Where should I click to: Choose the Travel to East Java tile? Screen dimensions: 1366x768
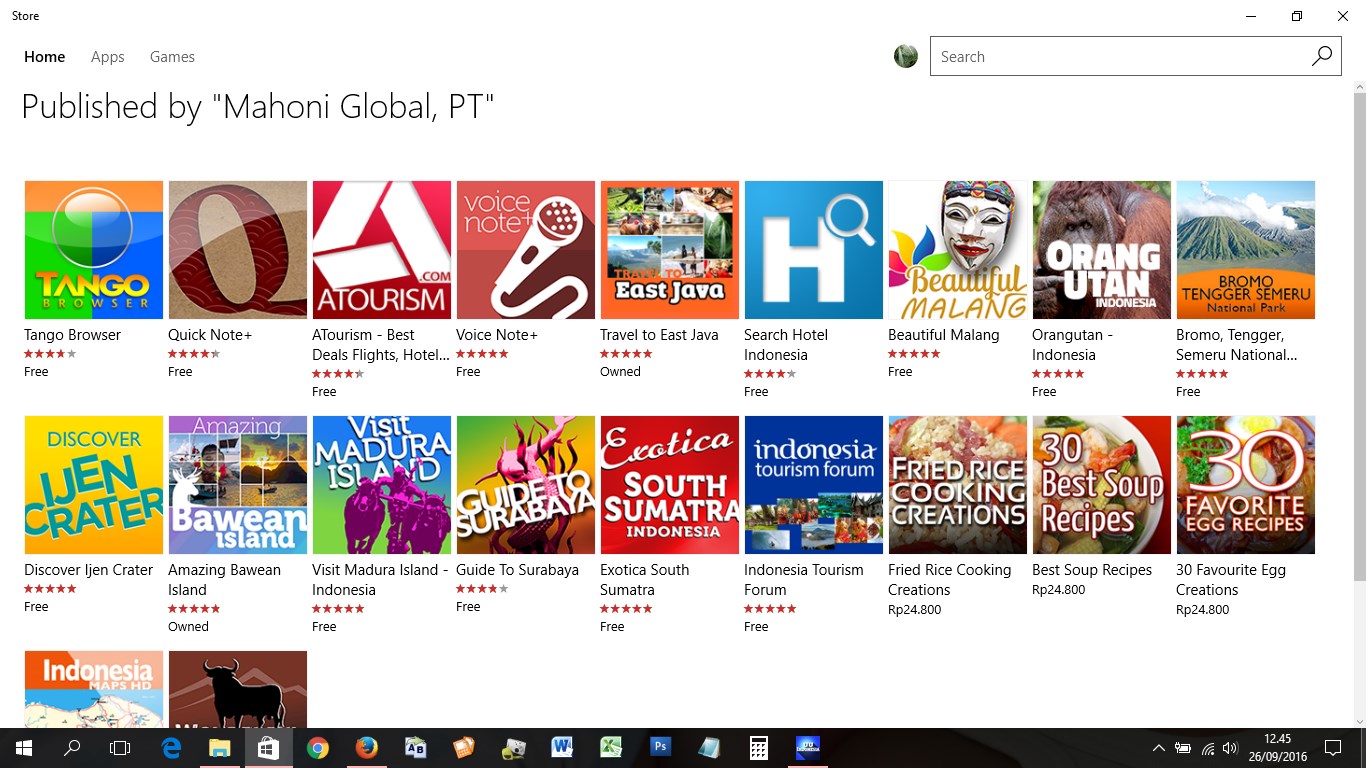click(x=670, y=250)
